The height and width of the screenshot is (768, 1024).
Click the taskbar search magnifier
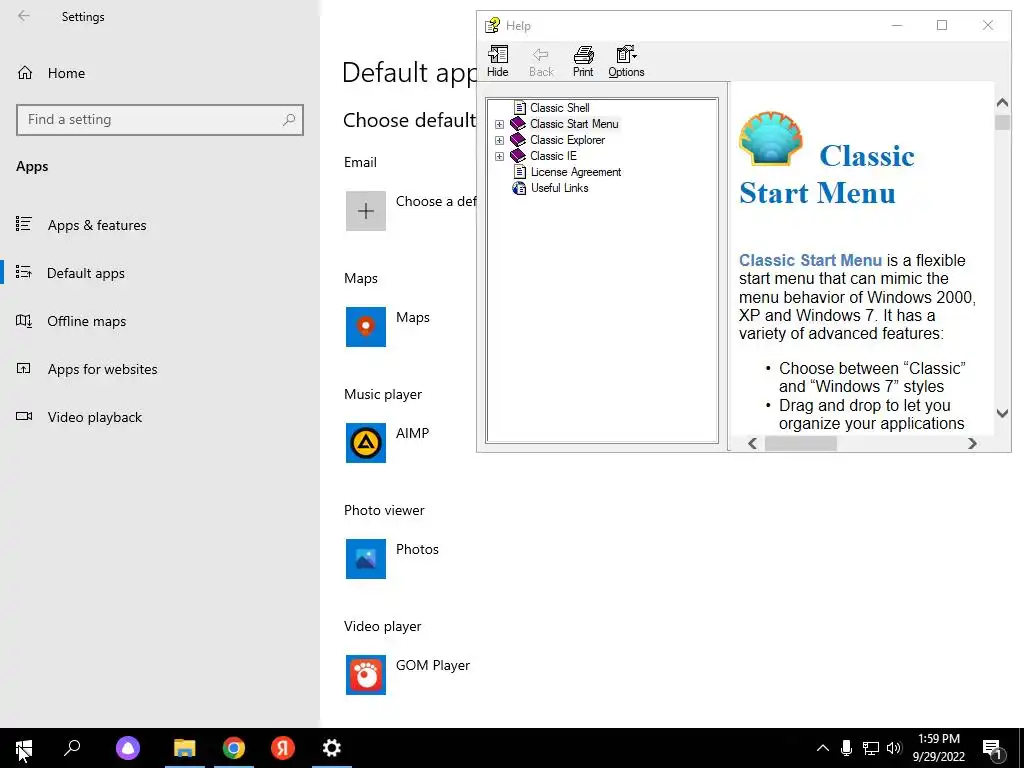click(x=72, y=748)
